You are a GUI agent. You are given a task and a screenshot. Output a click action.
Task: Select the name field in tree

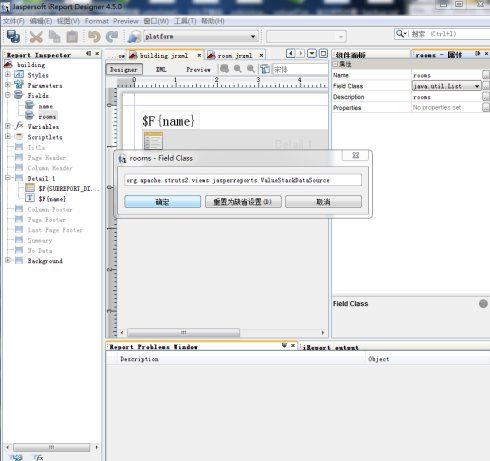[46, 106]
